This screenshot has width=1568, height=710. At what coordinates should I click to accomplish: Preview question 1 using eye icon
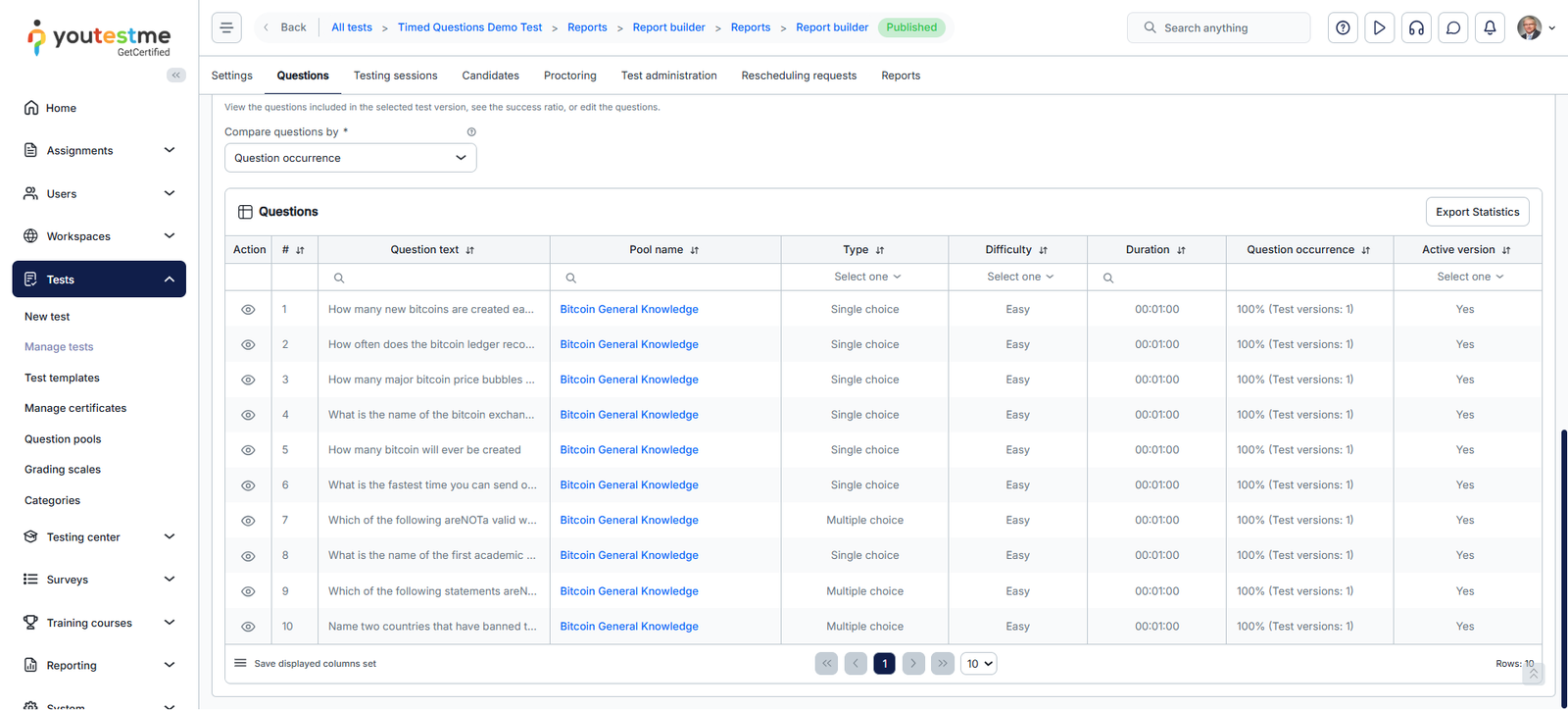click(248, 310)
